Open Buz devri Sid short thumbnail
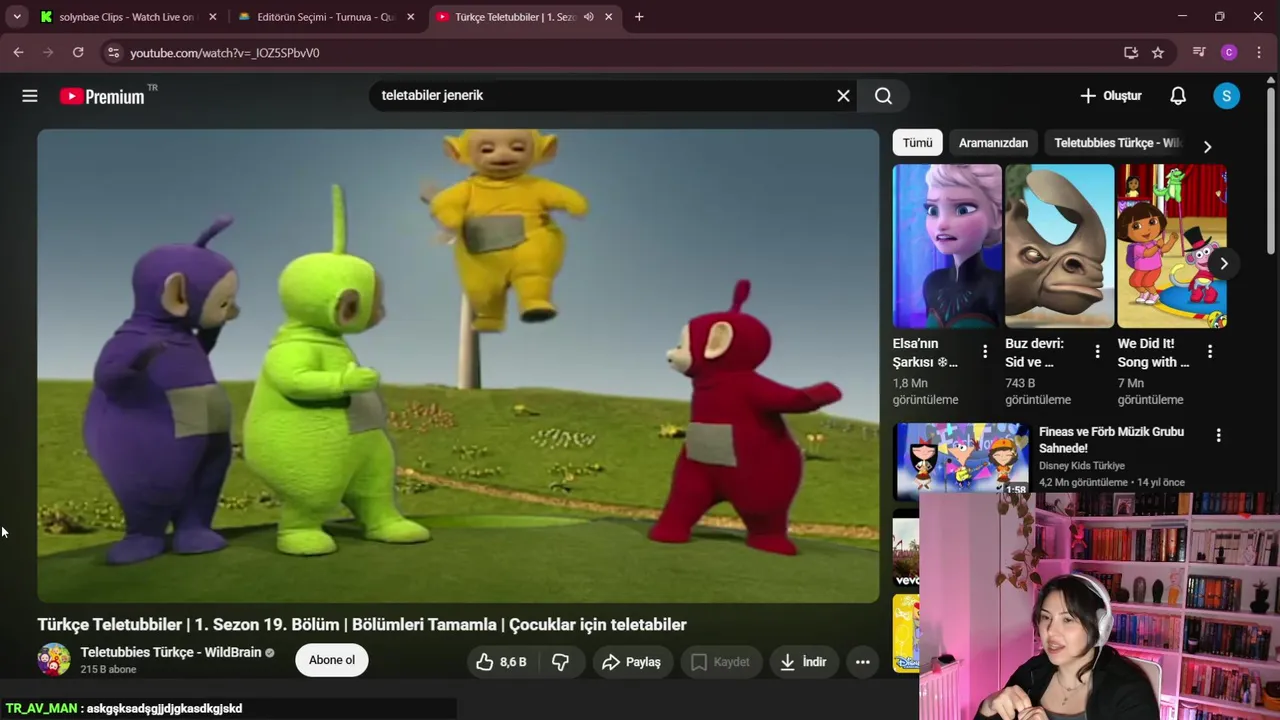The image size is (1280, 720). [1059, 246]
